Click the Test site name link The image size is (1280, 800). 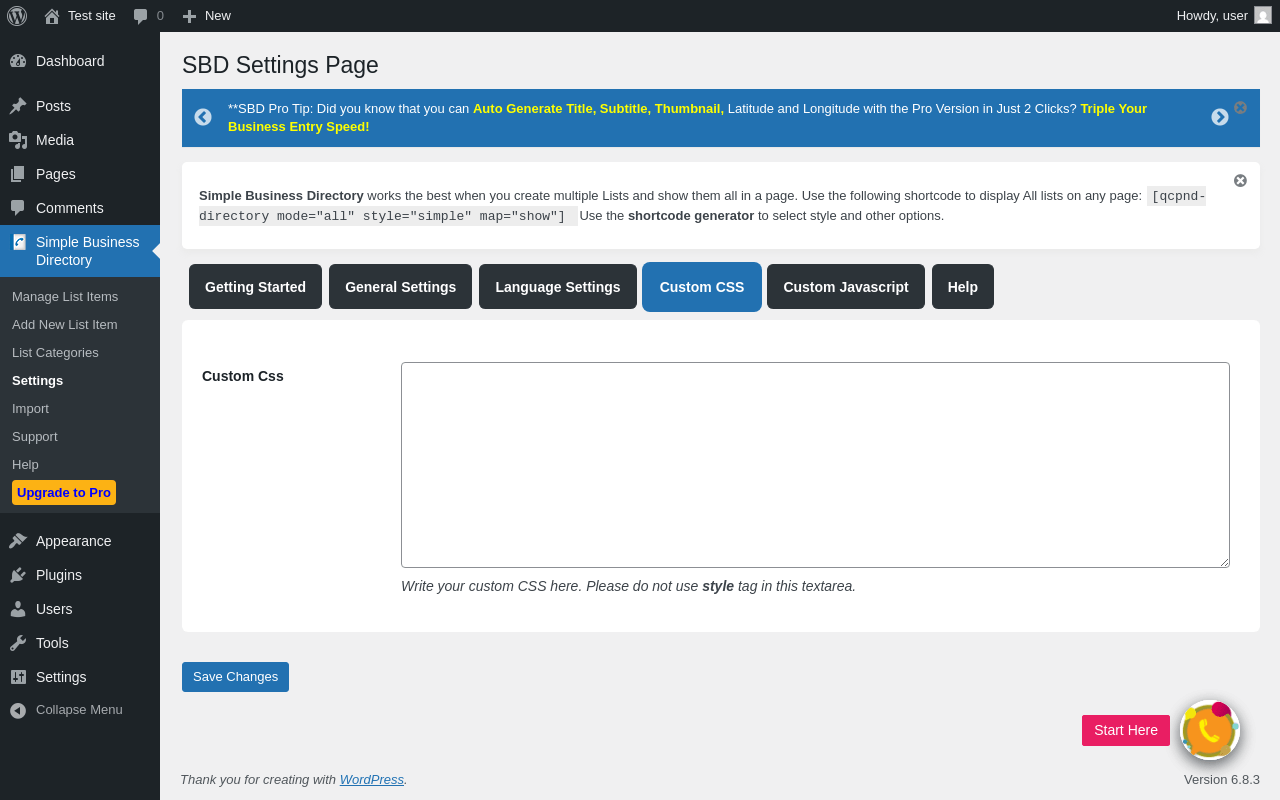[x=92, y=15]
